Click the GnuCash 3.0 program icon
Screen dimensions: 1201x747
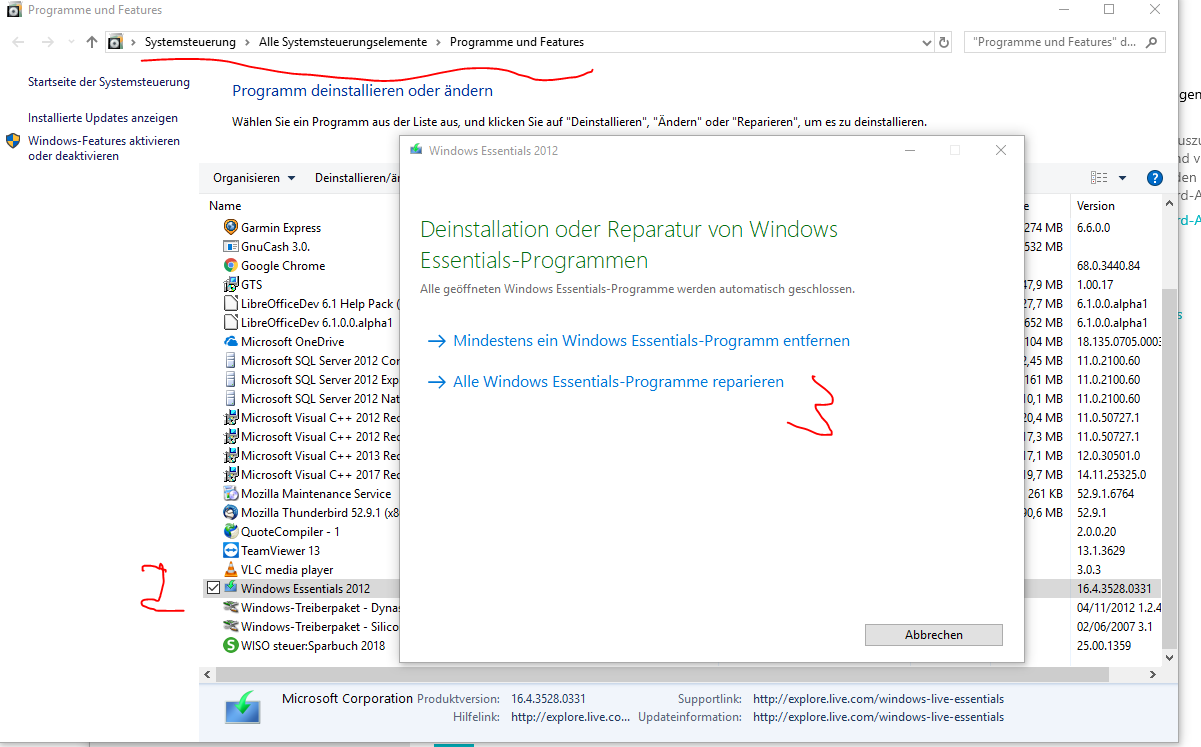(x=231, y=246)
